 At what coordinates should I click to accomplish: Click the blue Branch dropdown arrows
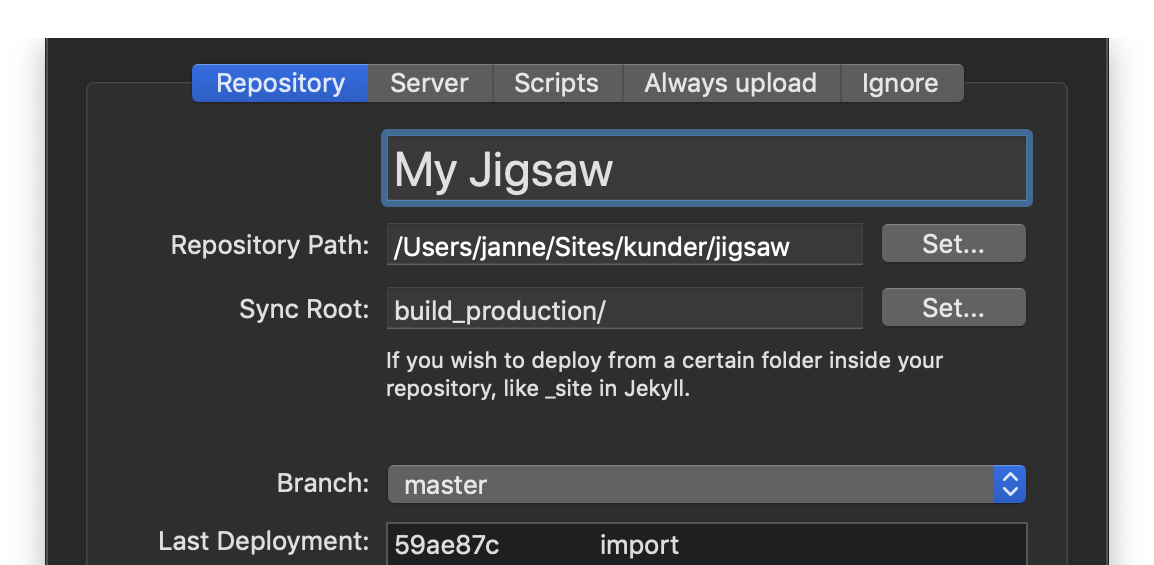click(1010, 484)
